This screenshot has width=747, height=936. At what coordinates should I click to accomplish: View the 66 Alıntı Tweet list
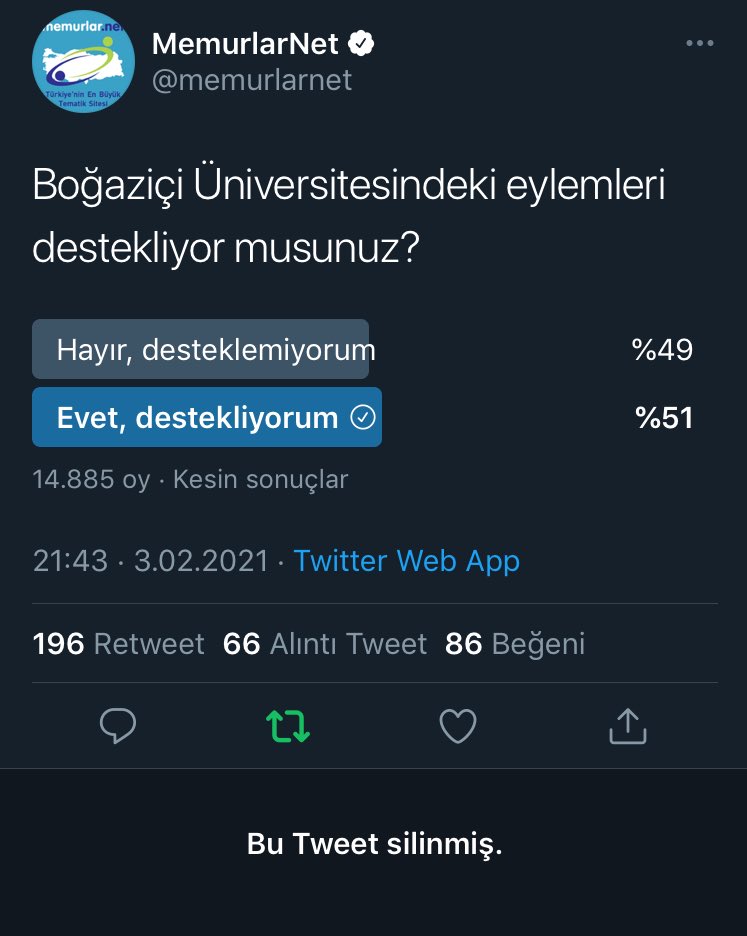click(x=324, y=643)
